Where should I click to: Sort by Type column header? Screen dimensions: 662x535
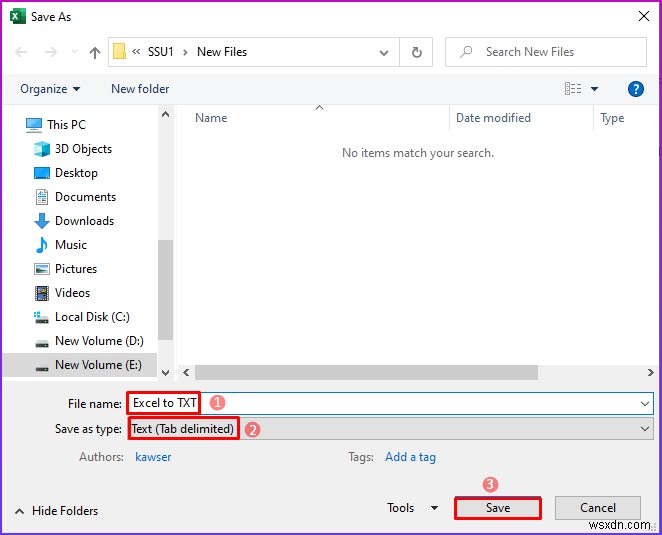pos(612,119)
